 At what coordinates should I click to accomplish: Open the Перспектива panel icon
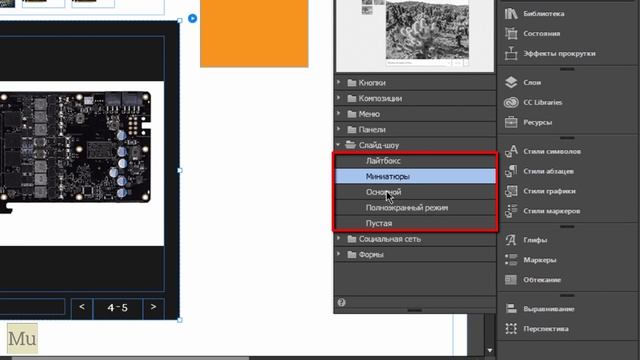pos(511,329)
